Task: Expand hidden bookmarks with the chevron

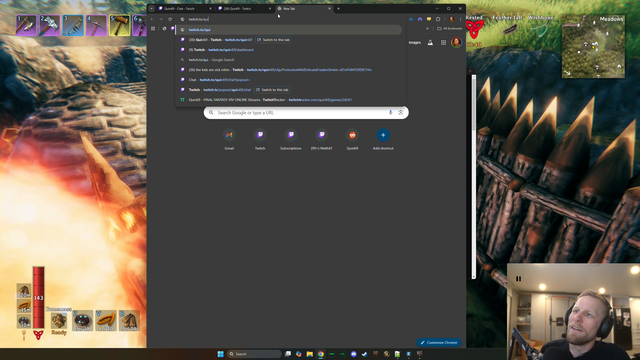Action: [427, 29]
